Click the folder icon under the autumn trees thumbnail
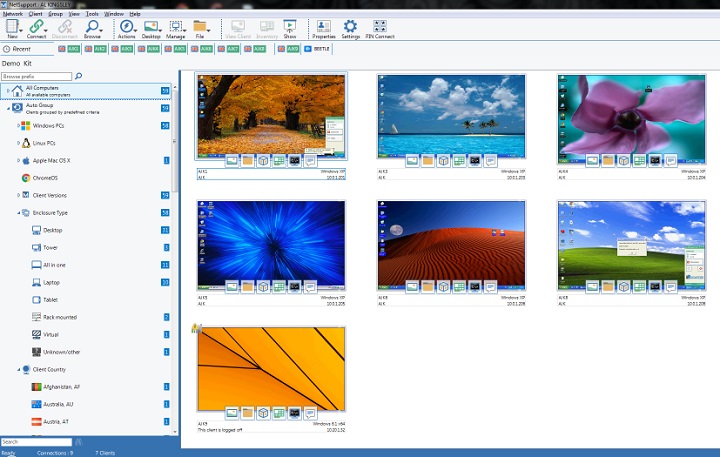Image resolution: width=720 pixels, height=457 pixels. tap(248, 161)
